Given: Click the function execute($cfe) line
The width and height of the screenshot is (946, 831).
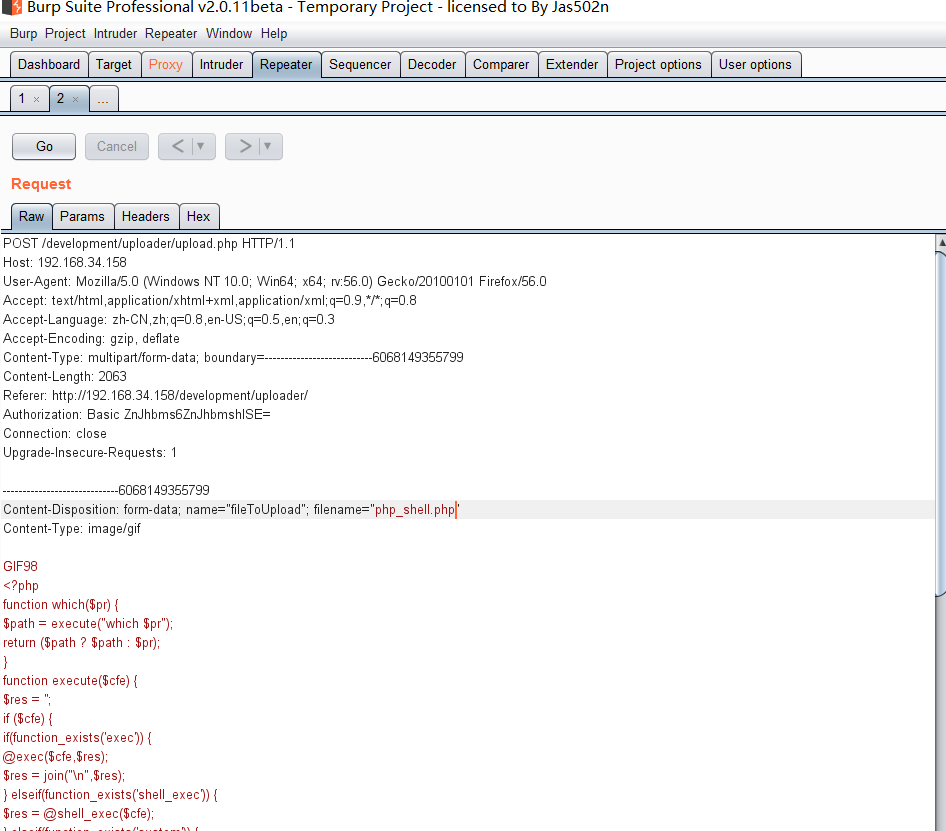Looking at the screenshot, I should point(71,681).
